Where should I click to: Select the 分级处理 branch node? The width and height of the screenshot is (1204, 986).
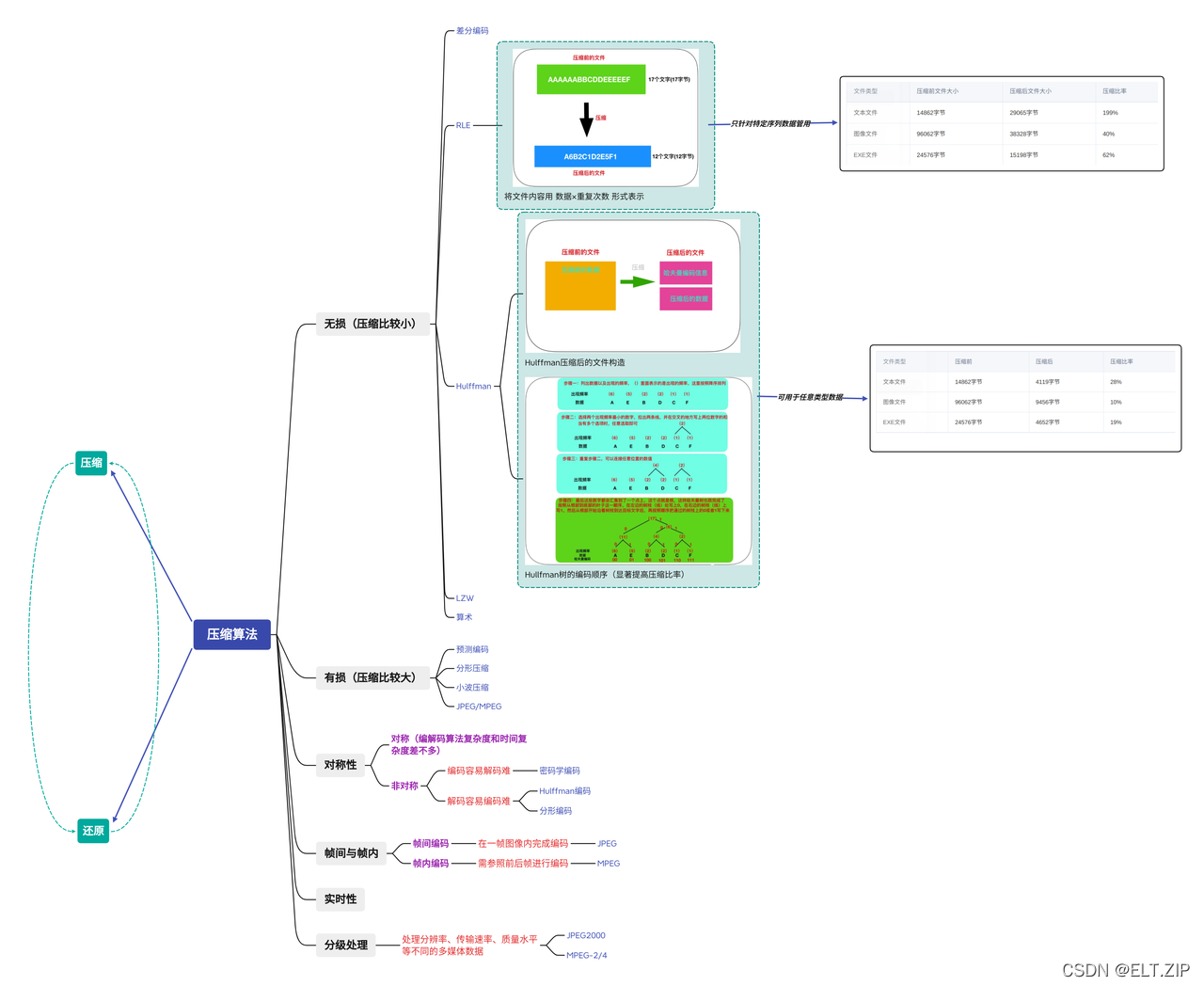tap(346, 945)
